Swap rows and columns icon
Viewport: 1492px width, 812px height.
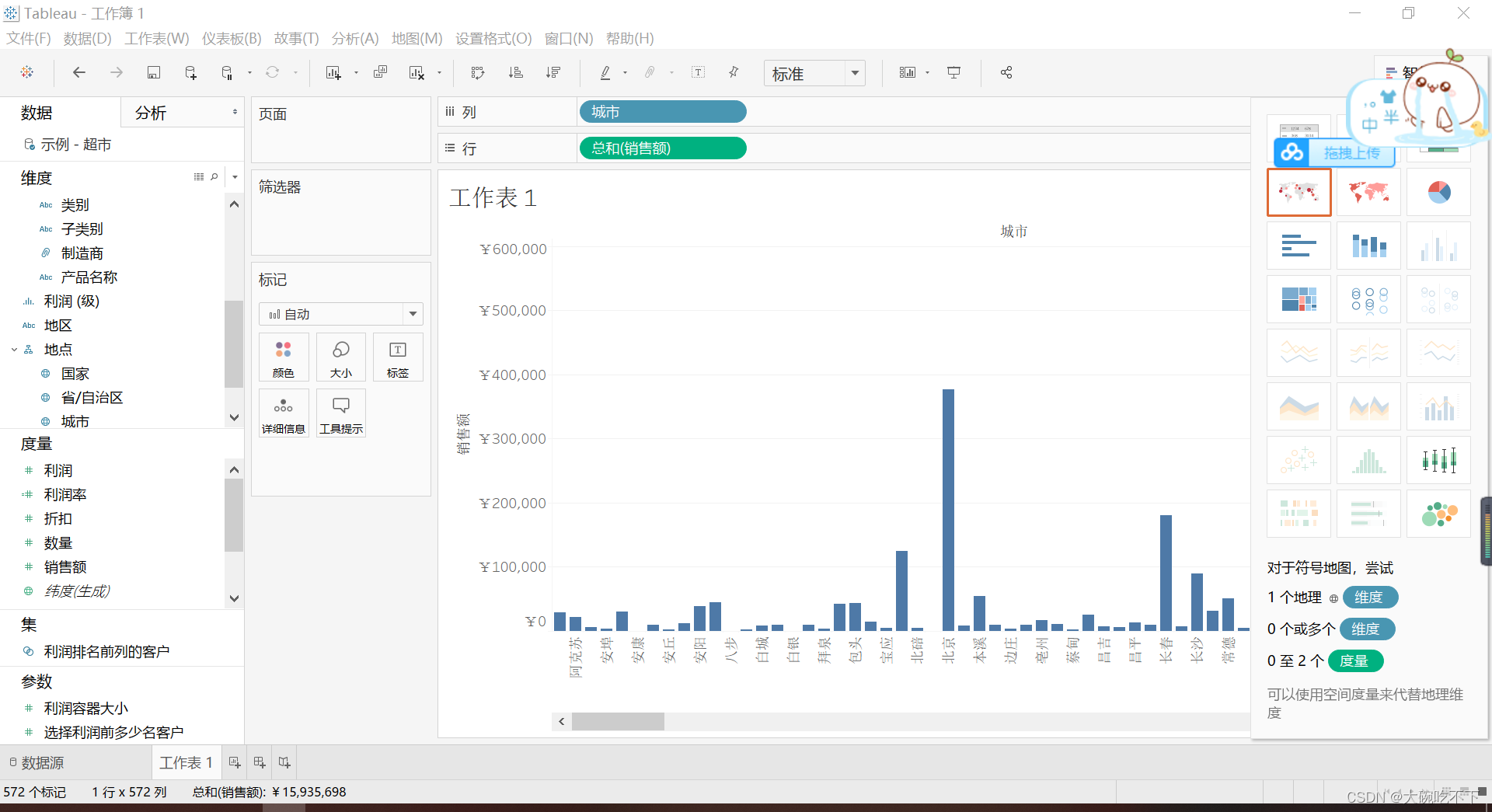tap(478, 72)
